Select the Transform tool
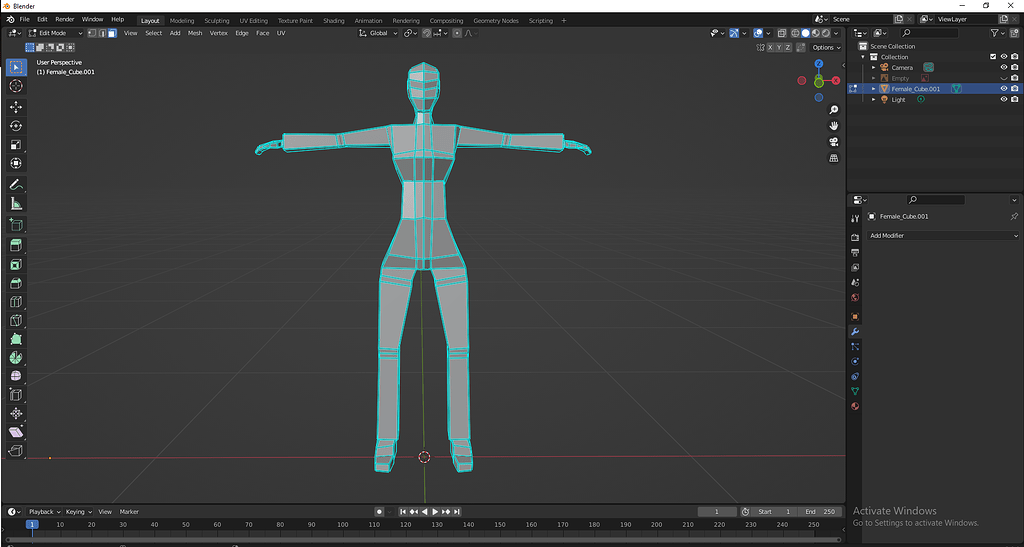 (x=16, y=163)
